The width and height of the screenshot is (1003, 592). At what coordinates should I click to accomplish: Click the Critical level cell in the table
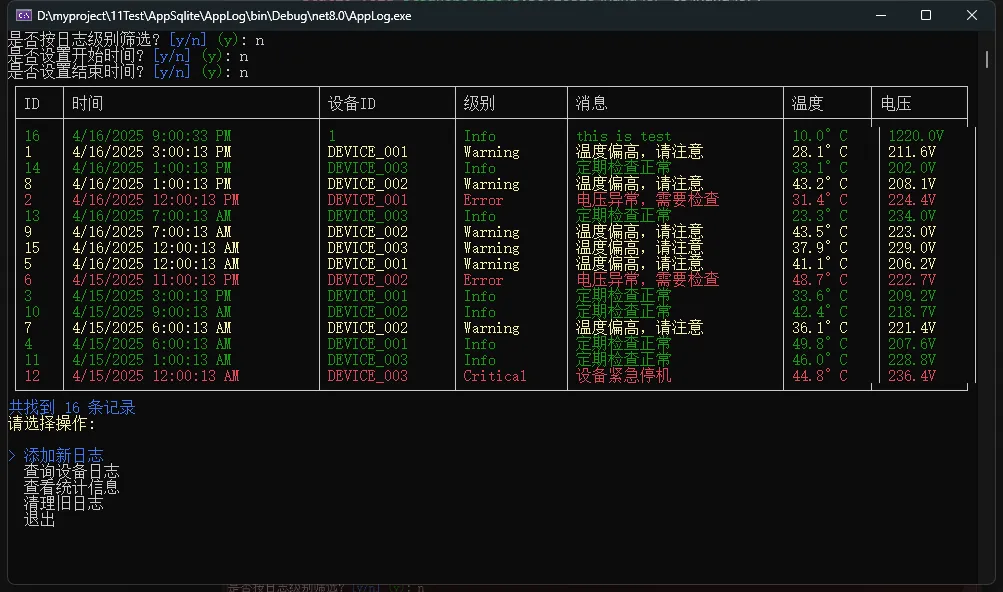pyautogui.click(x=494, y=376)
